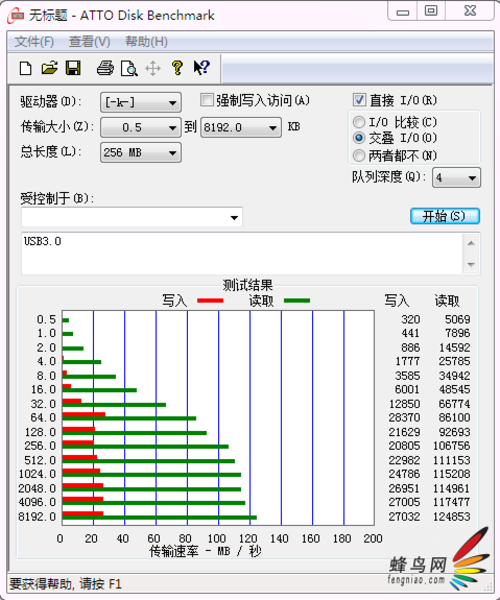Open About via the yellow question mark
The image size is (500, 600).
point(177,68)
